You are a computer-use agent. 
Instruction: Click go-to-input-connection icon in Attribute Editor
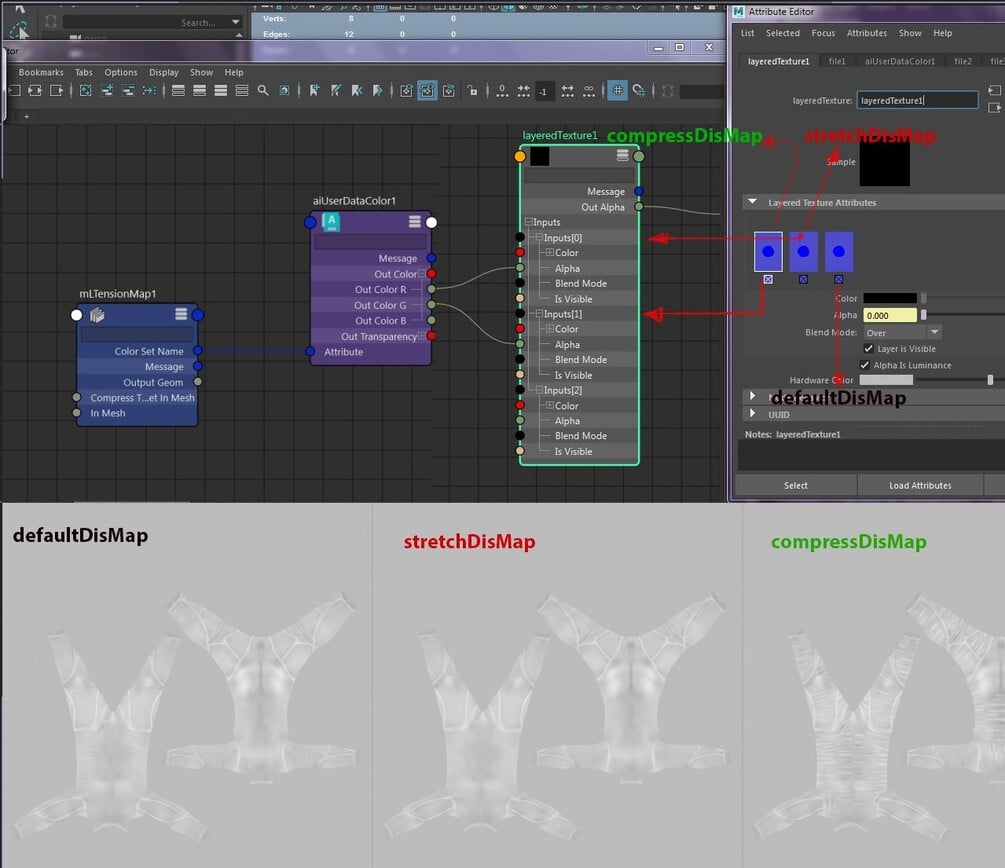point(994,90)
